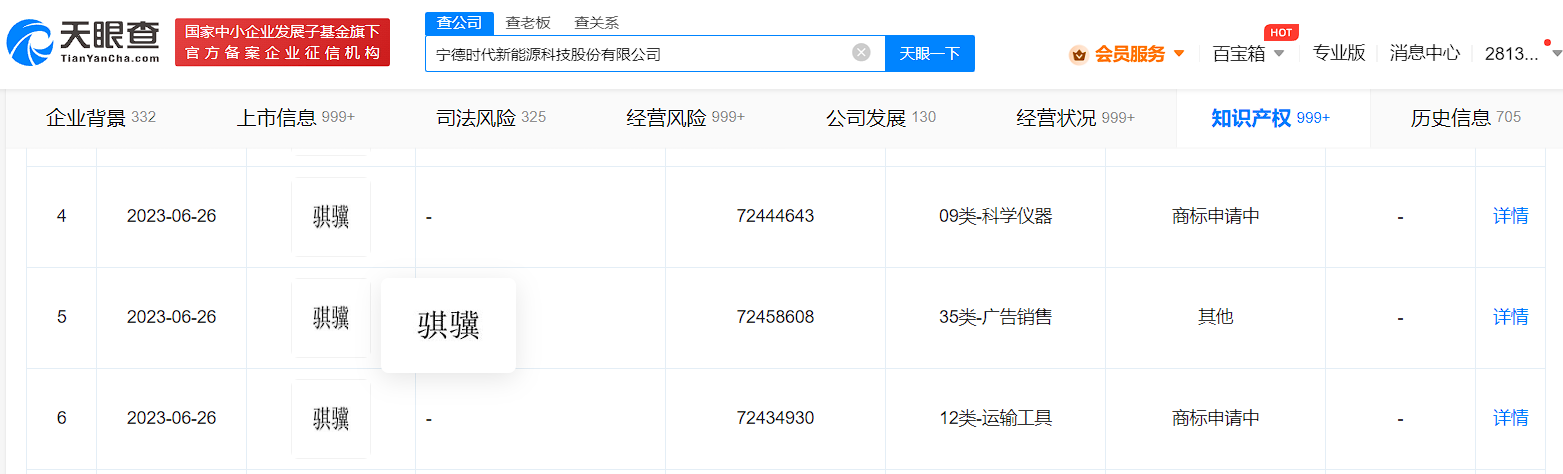This screenshot has width=1563, height=474.
Task: Select the 查公司 search tab
Action: [x=459, y=23]
